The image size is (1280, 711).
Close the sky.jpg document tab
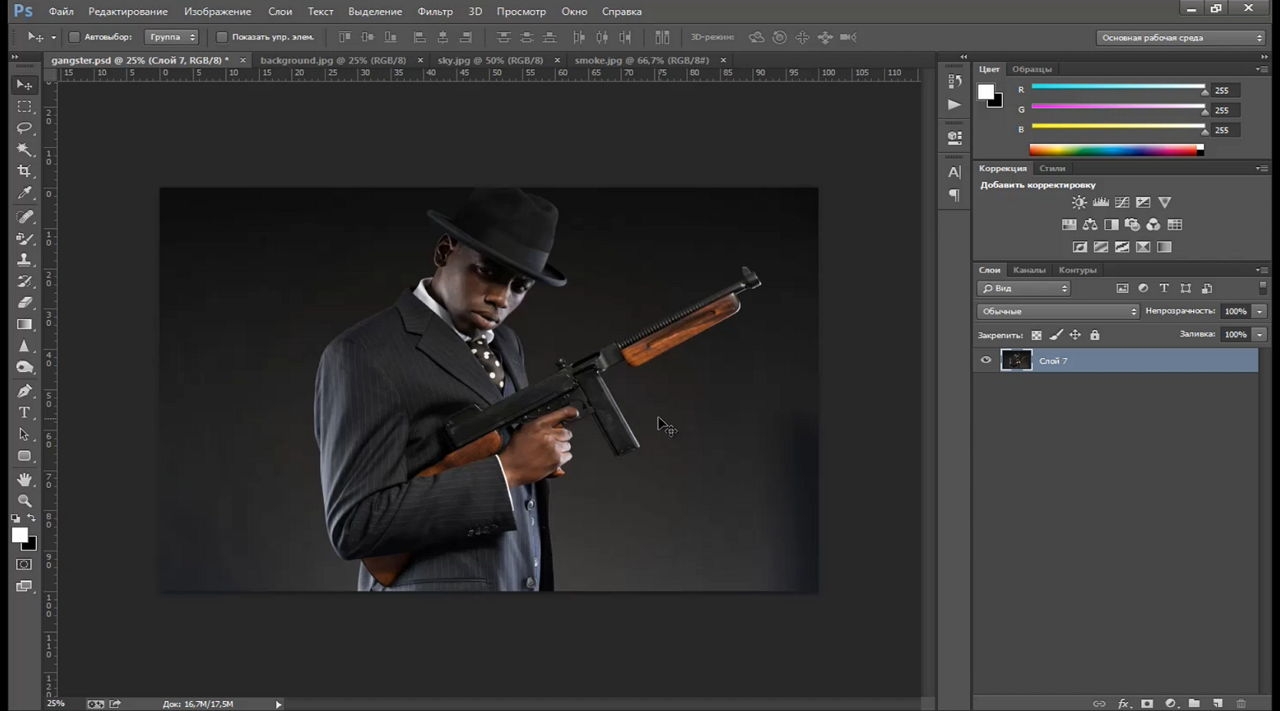557,60
